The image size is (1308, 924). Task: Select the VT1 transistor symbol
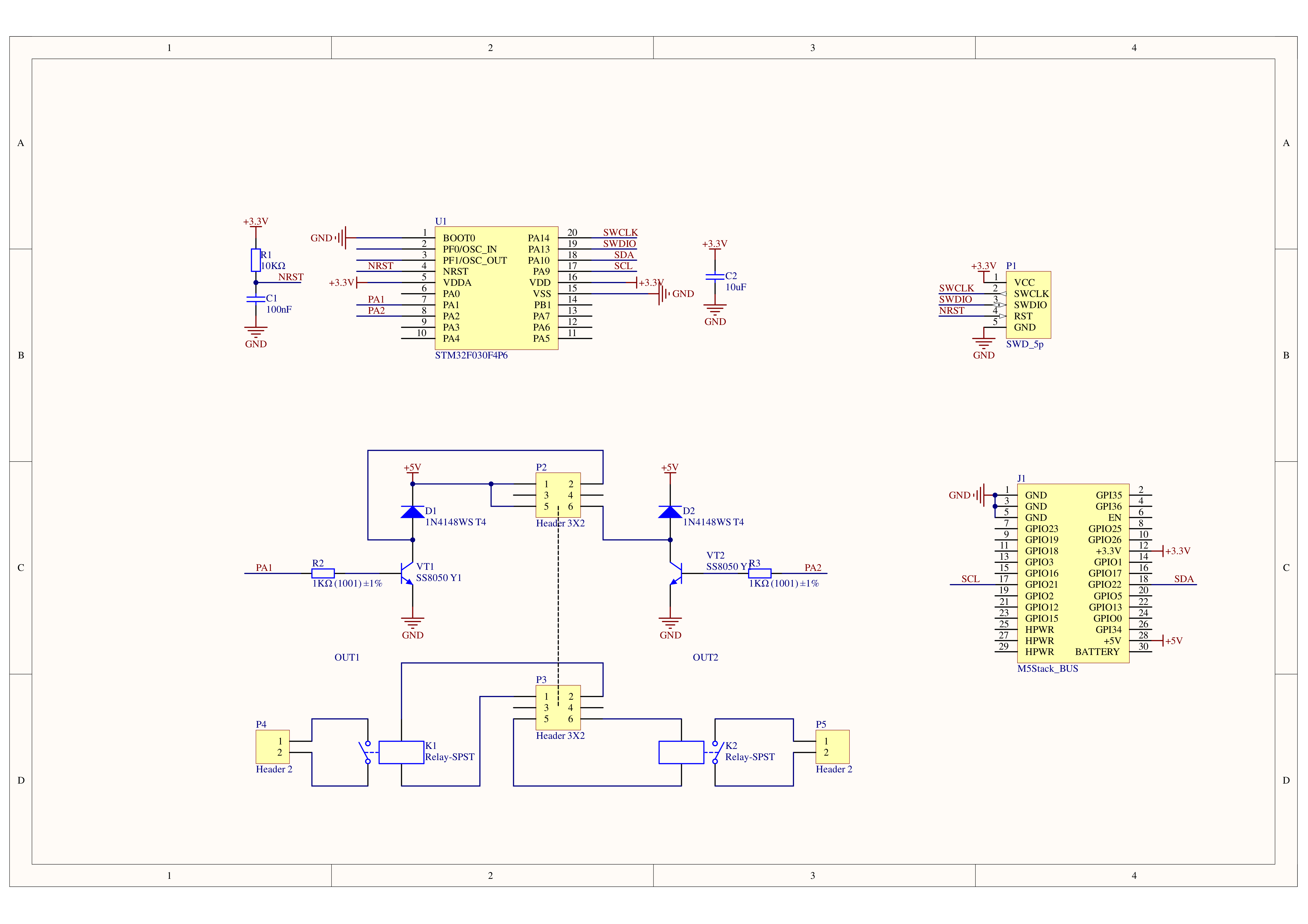pos(407,574)
